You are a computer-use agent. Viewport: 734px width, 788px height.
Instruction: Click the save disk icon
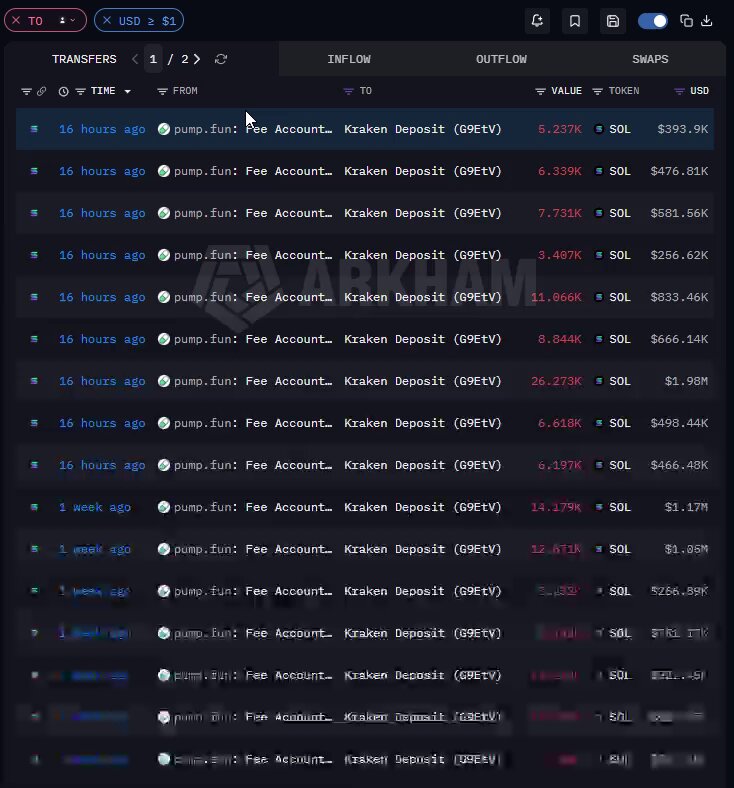(x=612, y=21)
